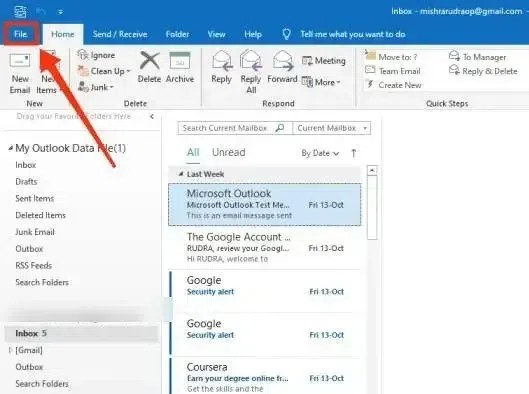Select the Reply & Delete quick step
Viewport: 529px width, 394px height.
tap(483, 71)
